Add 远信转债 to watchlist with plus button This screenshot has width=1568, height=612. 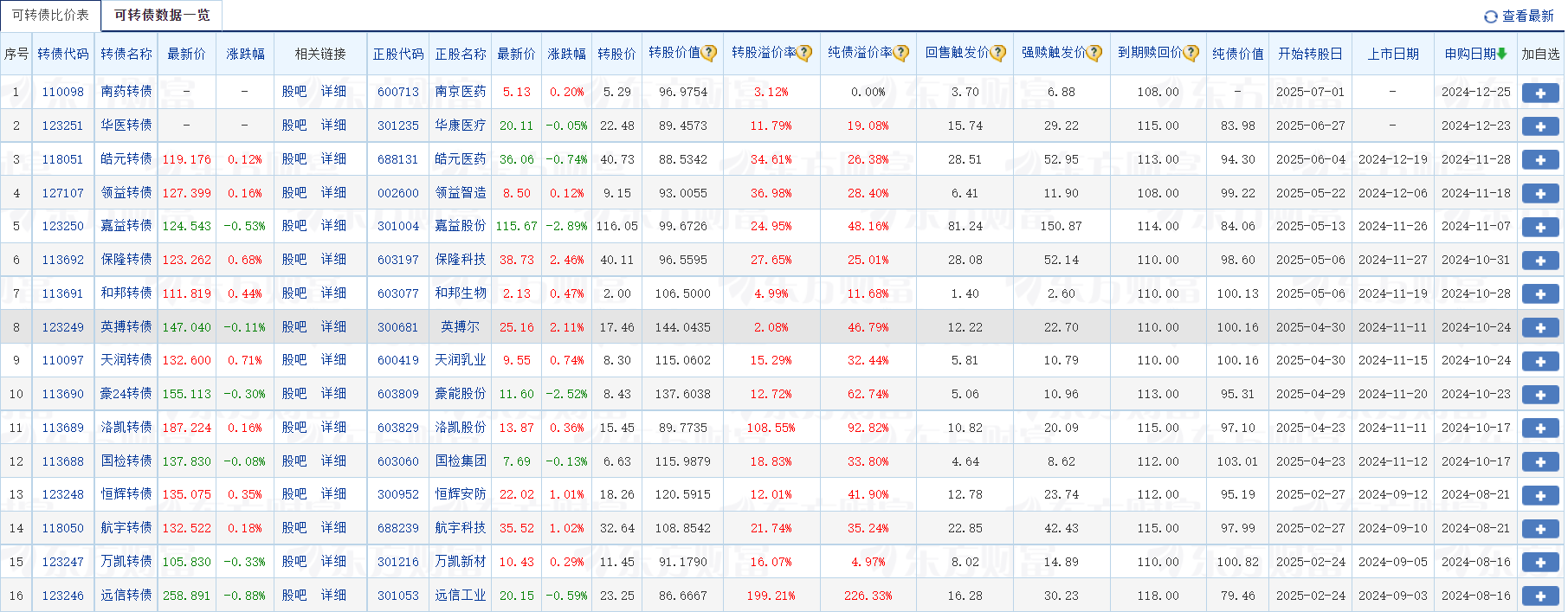click(1539, 596)
